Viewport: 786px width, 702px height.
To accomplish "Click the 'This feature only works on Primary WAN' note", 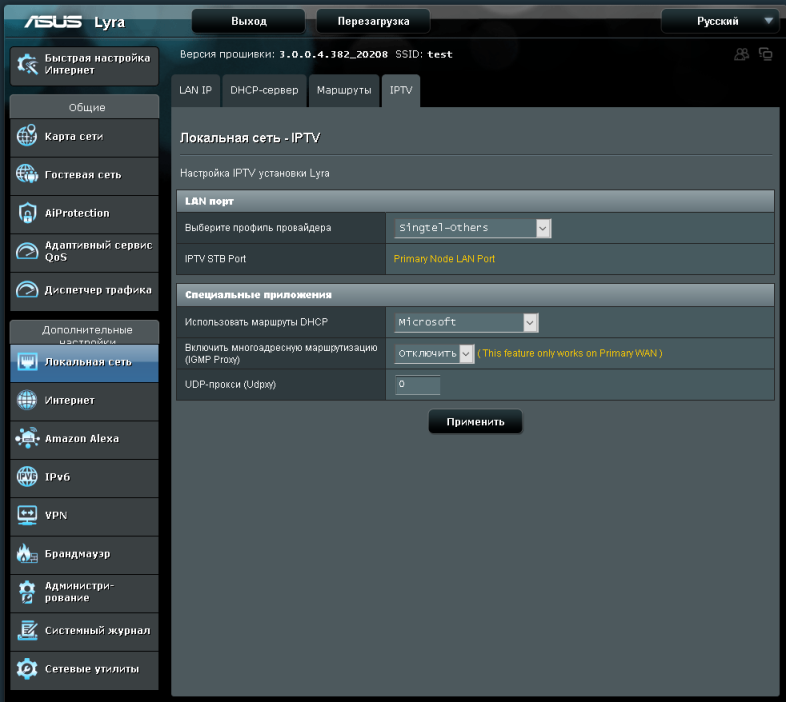I will (569, 354).
